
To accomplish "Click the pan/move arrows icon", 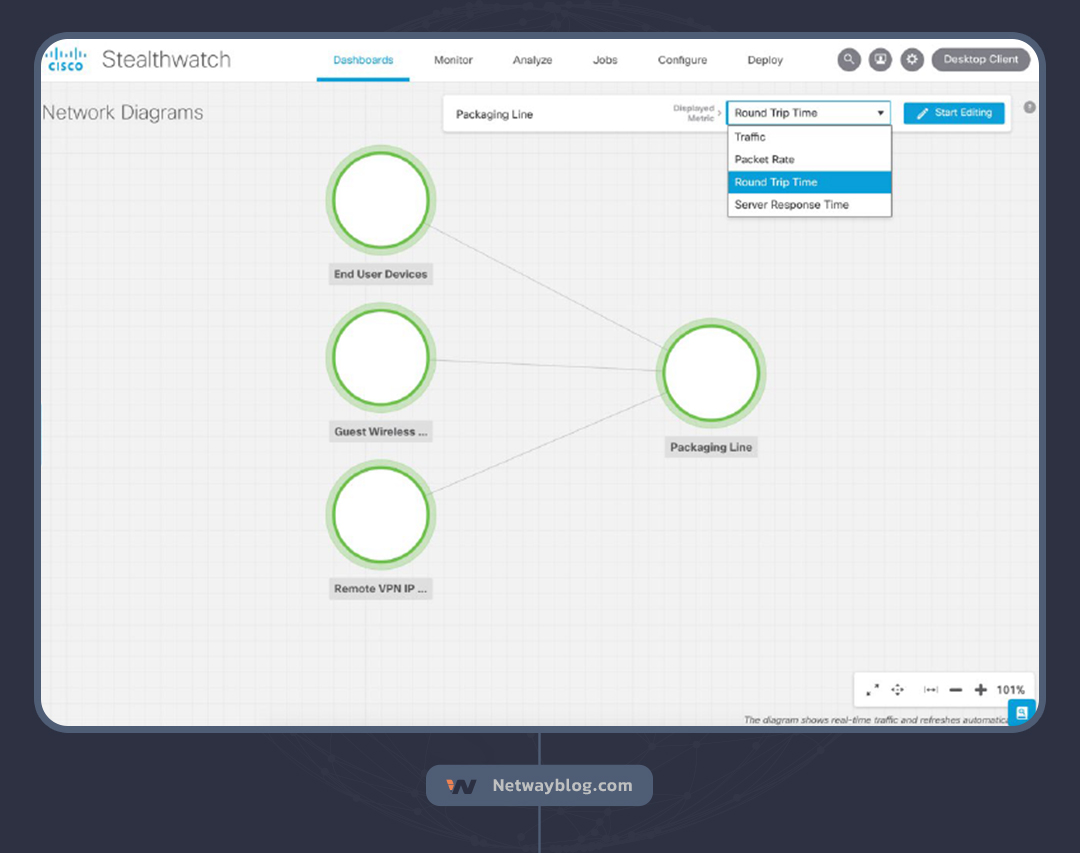I will pyautogui.click(x=897, y=690).
